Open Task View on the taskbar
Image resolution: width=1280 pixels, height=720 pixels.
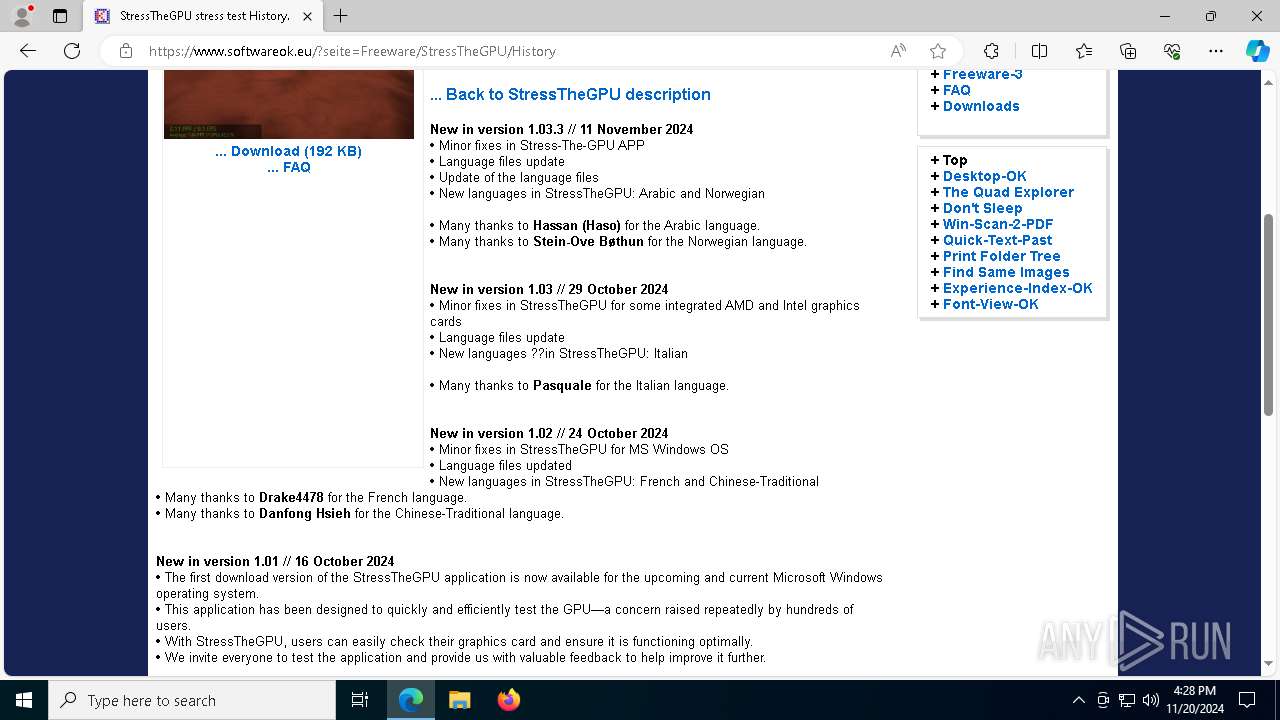pyautogui.click(x=360, y=700)
